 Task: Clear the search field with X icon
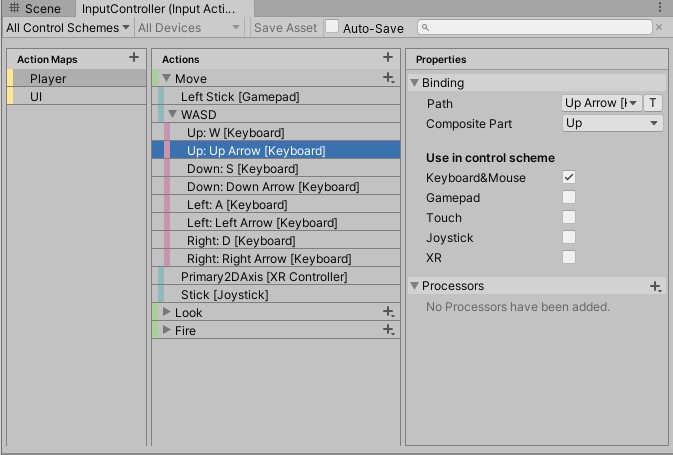(659, 27)
